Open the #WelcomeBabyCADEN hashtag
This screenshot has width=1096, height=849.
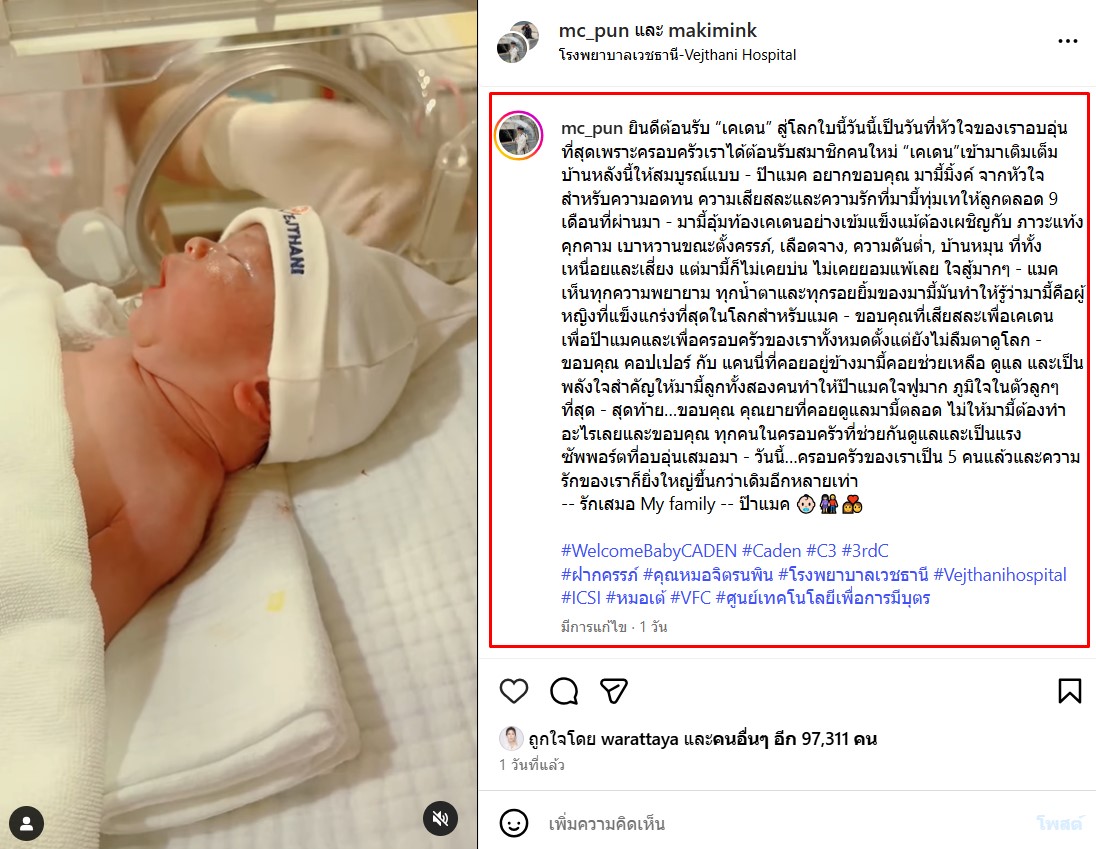pyautogui.click(x=649, y=551)
